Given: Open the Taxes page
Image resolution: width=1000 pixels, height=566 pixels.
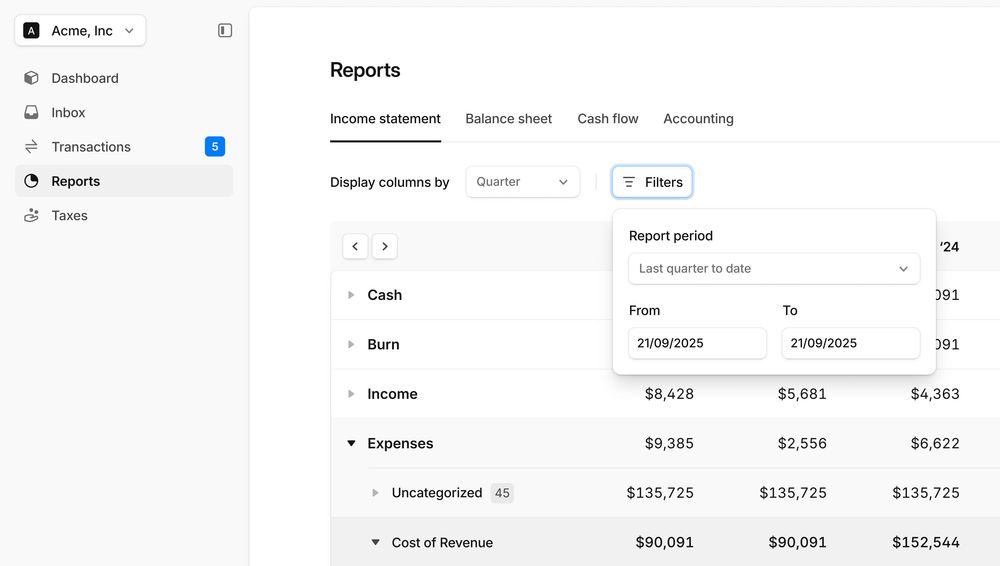Looking at the screenshot, I should (x=124, y=216).
